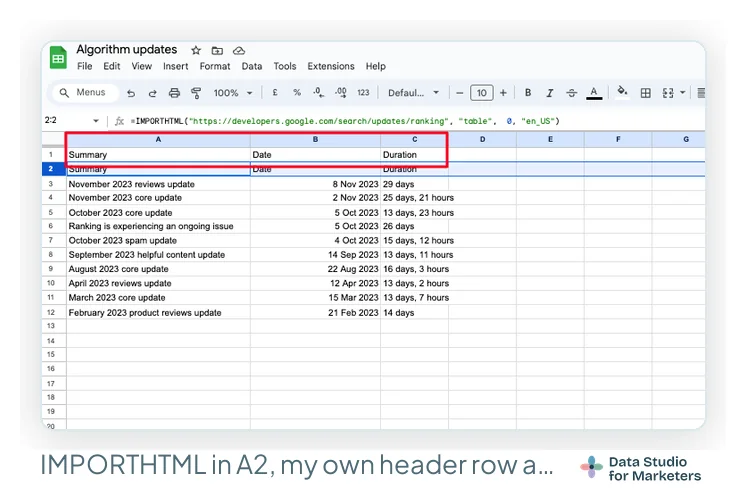Increase font size with plus button

click(x=503, y=93)
